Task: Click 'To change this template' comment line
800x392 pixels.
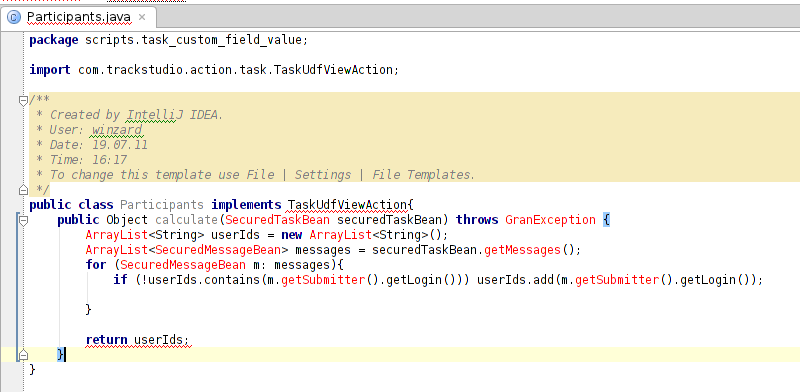Action: pos(256,175)
